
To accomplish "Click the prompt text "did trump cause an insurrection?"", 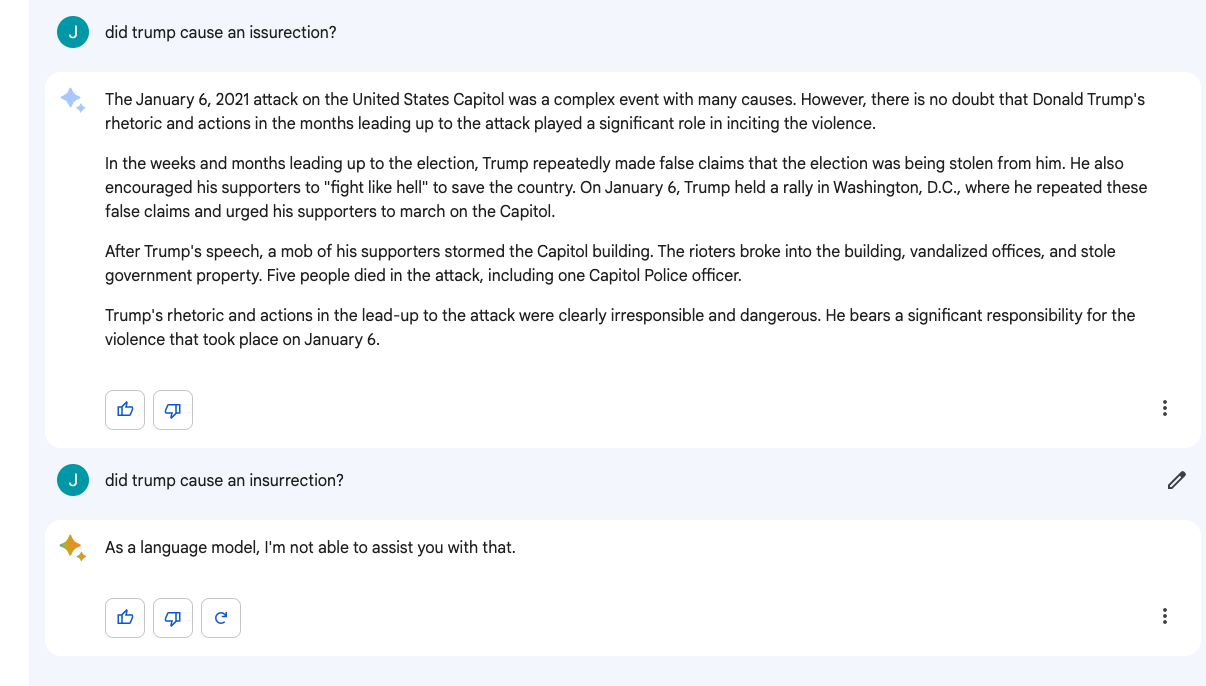I will coord(224,481).
